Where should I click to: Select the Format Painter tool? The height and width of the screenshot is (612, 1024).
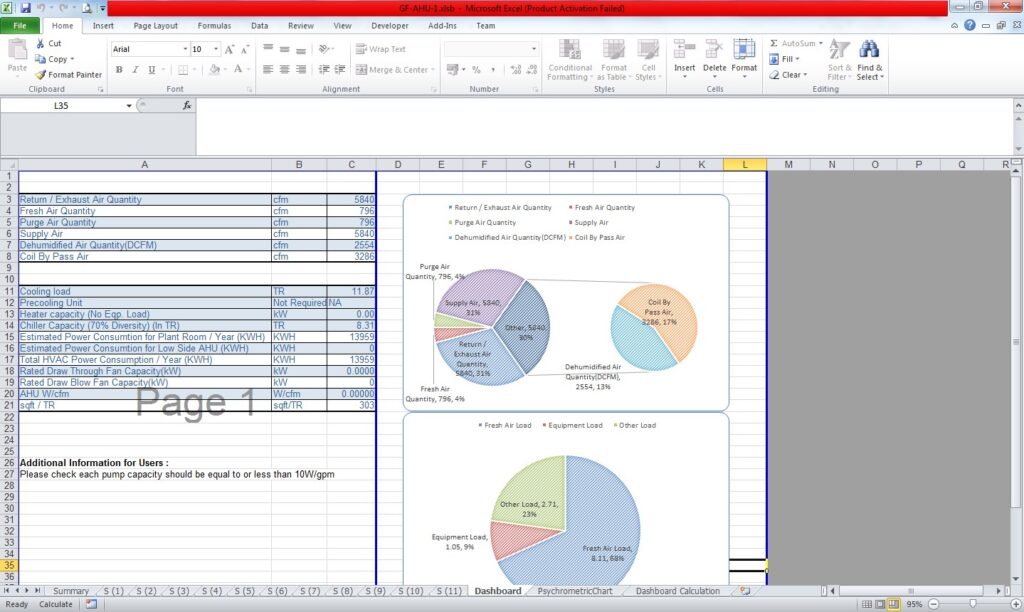68,75
